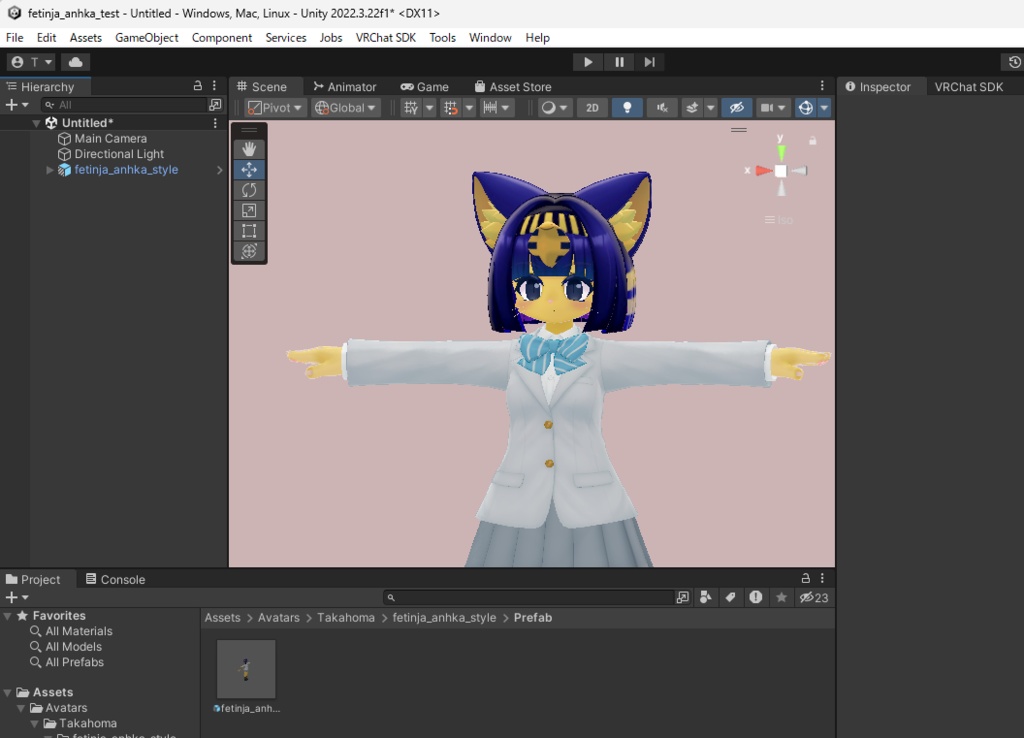This screenshot has width=1024, height=738.
Task: Focus the Project search field
Action: pos(529,598)
